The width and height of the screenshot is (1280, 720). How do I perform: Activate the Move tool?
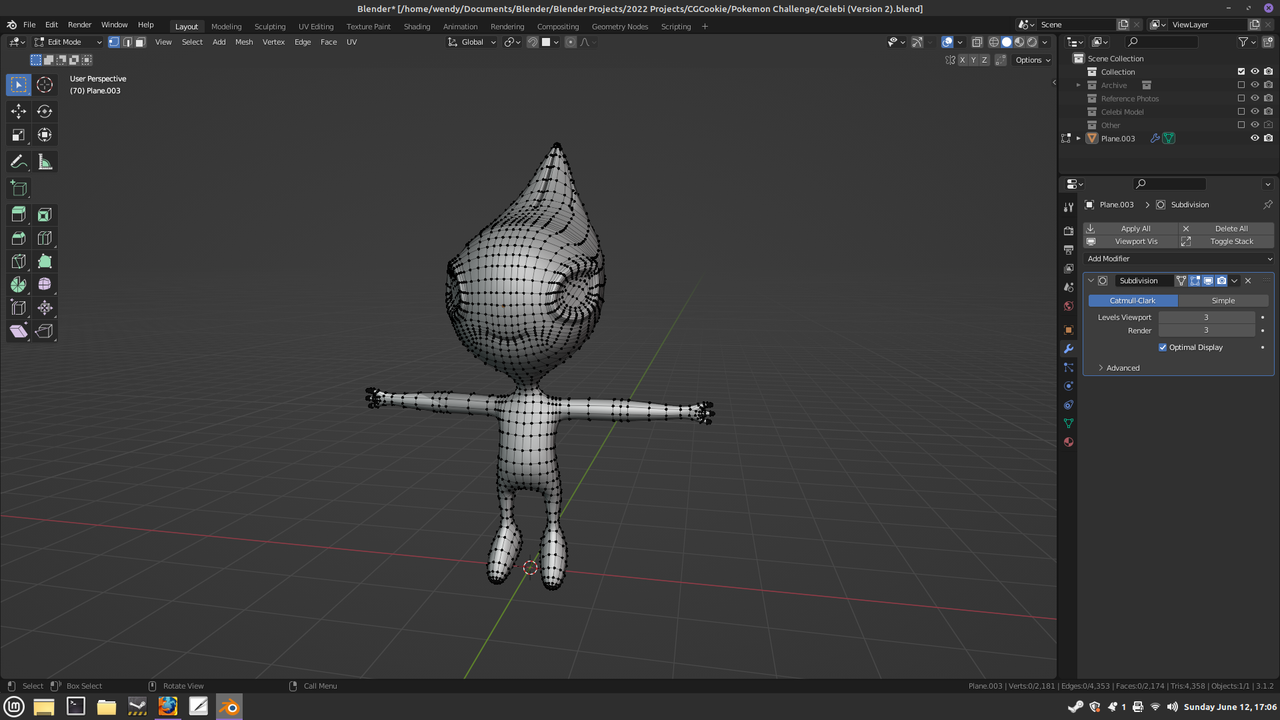point(18,111)
